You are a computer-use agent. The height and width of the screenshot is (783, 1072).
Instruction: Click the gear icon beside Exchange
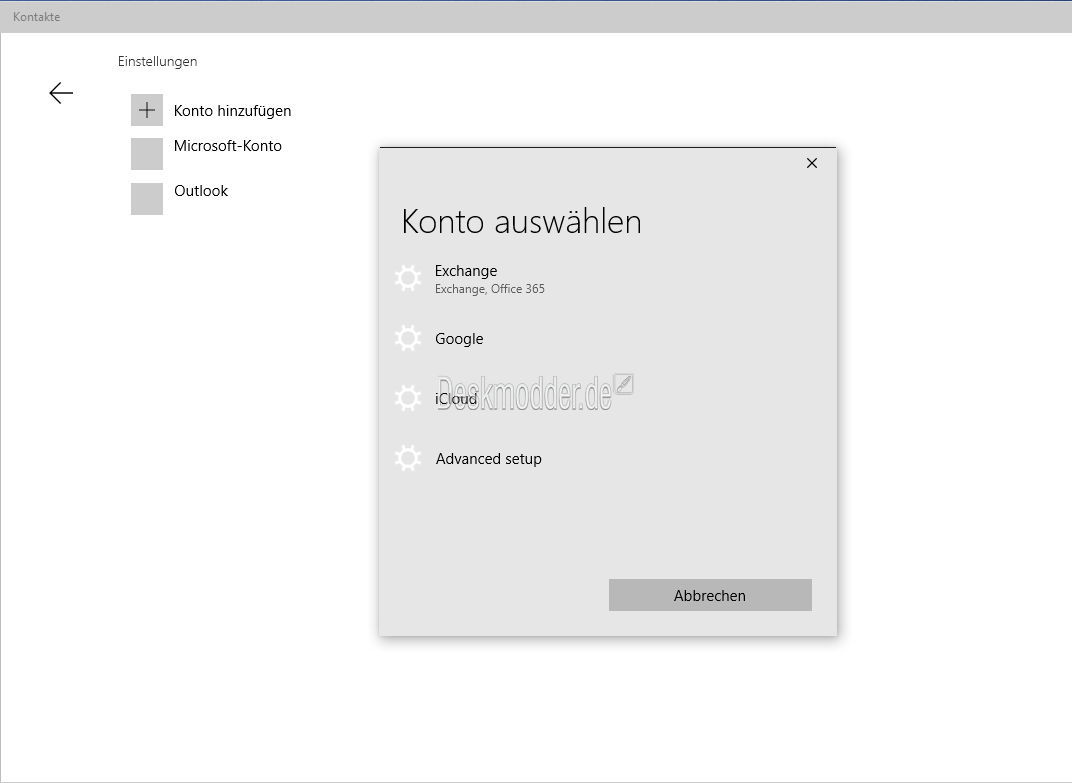coord(408,278)
